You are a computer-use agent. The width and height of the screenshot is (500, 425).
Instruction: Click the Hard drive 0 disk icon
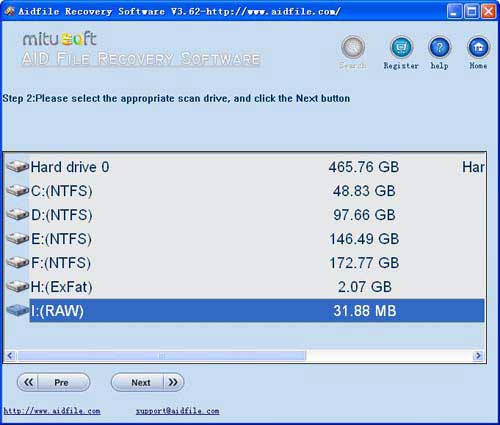[18, 166]
